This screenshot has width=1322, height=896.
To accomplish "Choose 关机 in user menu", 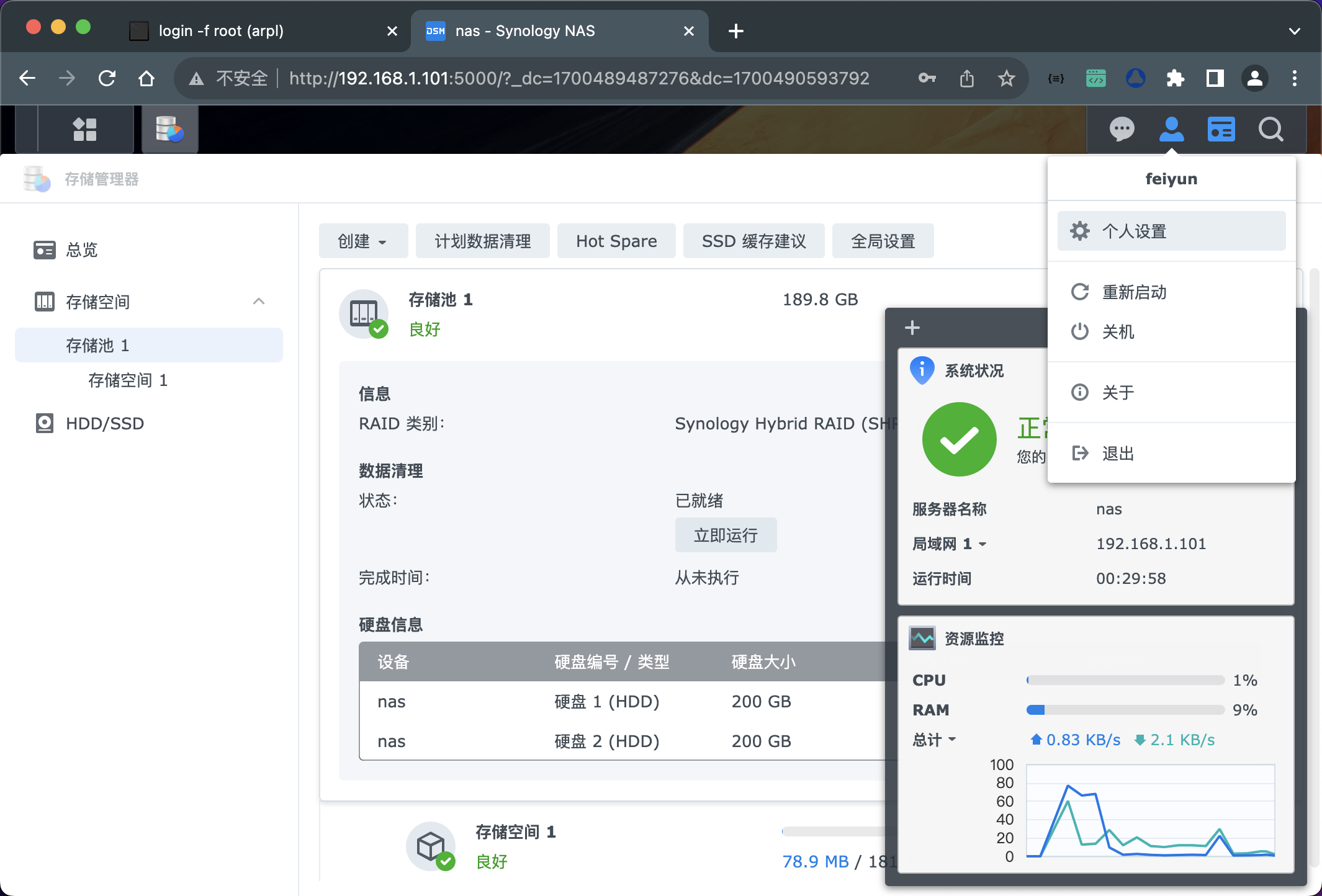I will 1171,331.
